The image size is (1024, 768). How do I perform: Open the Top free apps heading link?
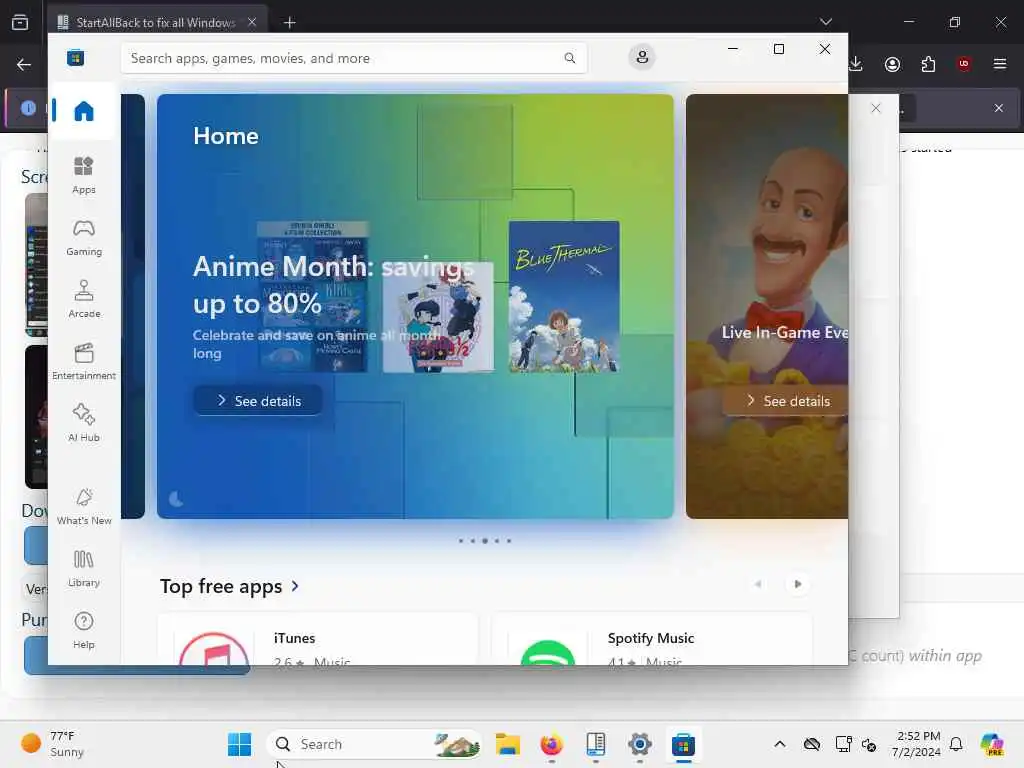229,586
